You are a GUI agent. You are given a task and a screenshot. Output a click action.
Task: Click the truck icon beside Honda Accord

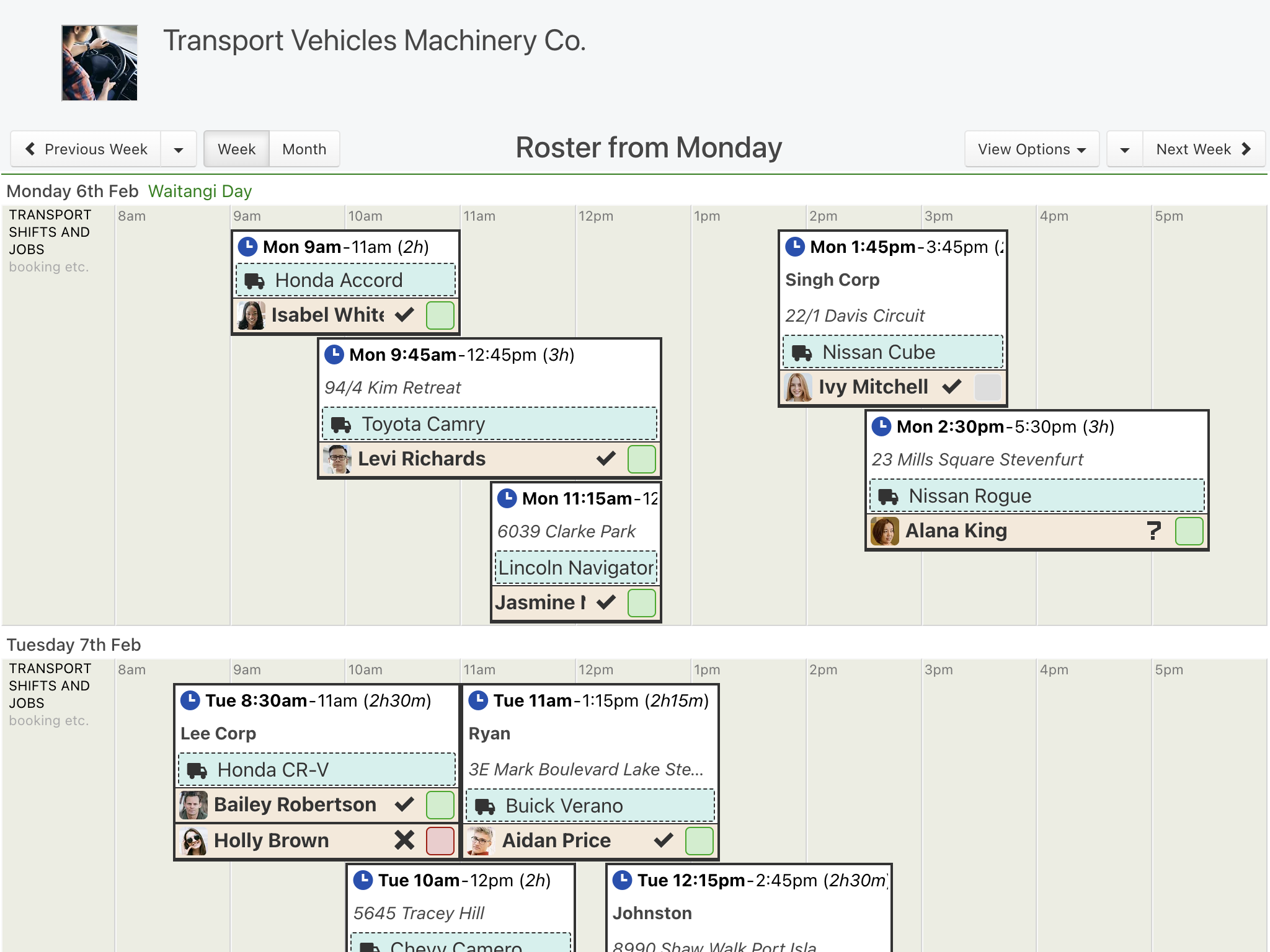[x=254, y=281]
